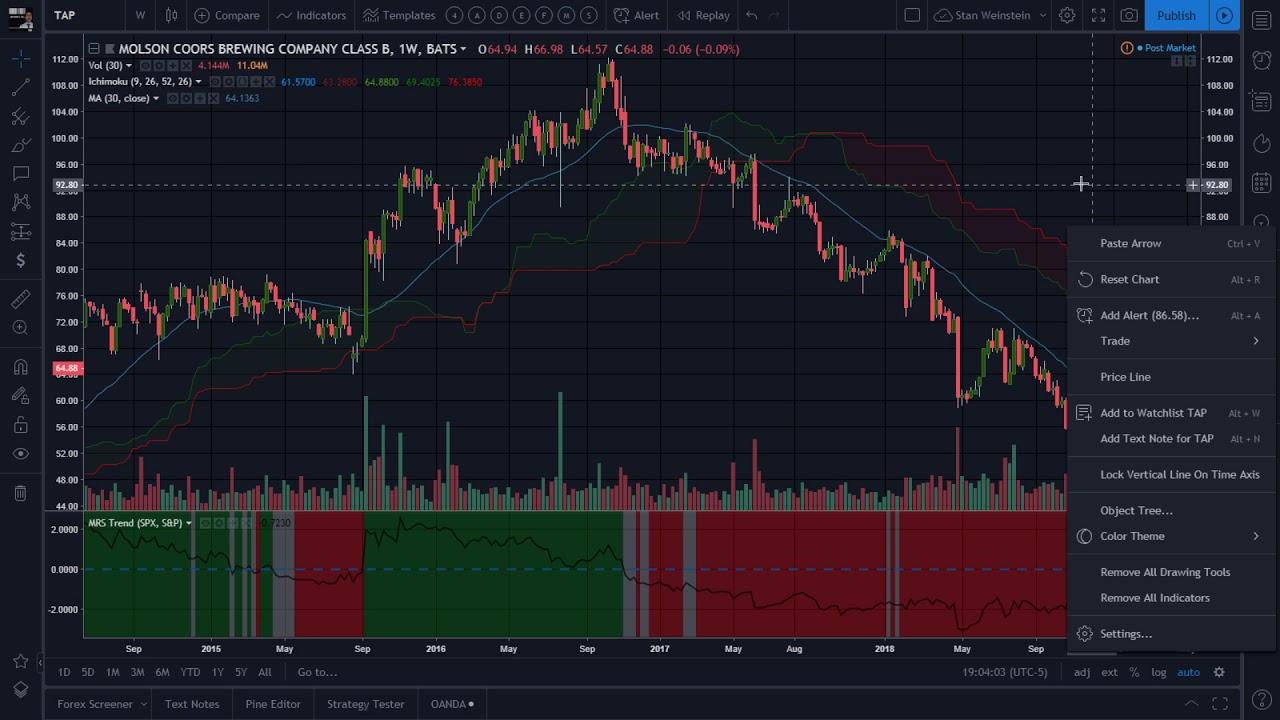This screenshot has width=1280, height=720.
Task: Open the object tree layers icon
Action: (20, 690)
